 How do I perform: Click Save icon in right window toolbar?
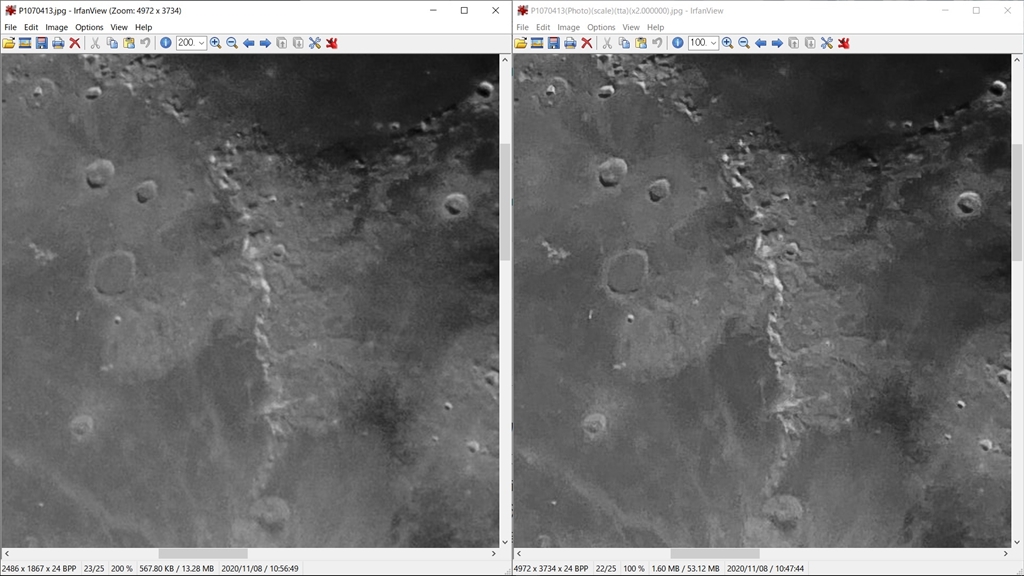(554, 43)
